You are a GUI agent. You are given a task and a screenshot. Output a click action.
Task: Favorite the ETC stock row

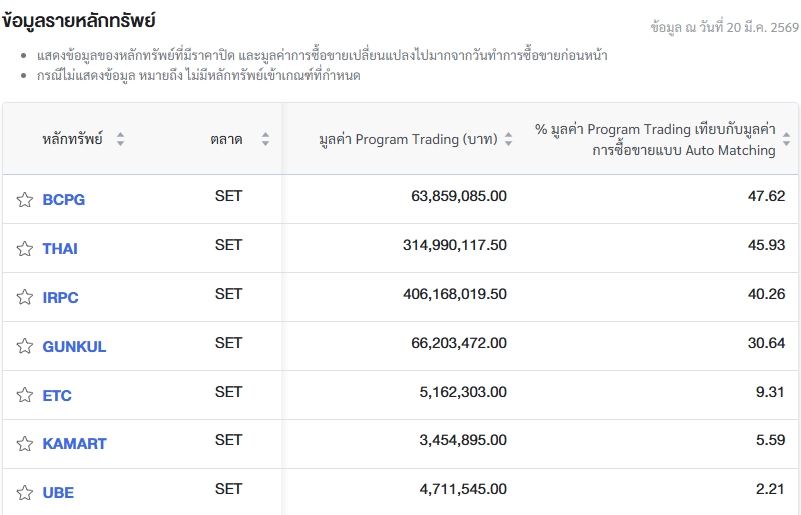25,396
